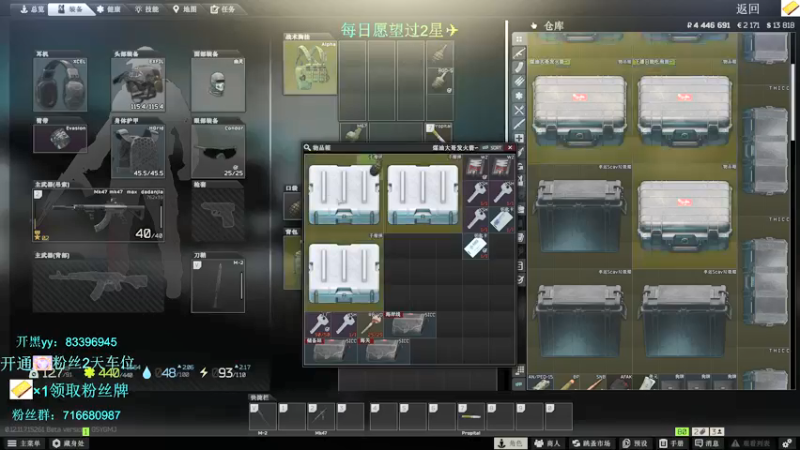The width and height of the screenshot is (800, 450).
Task: Select the top-right white item case in stash
Action: tap(685, 112)
